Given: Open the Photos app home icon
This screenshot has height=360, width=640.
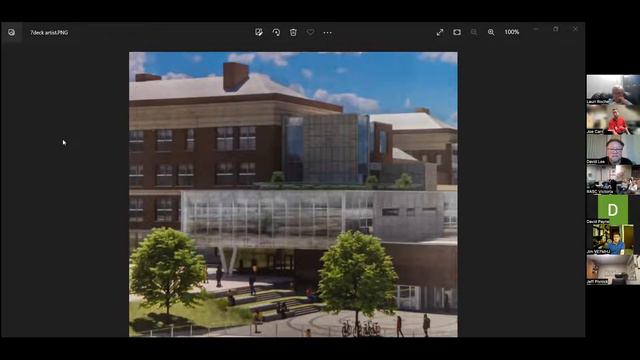Looking at the screenshot, I should pyautogui.click(x=11, y=32).
